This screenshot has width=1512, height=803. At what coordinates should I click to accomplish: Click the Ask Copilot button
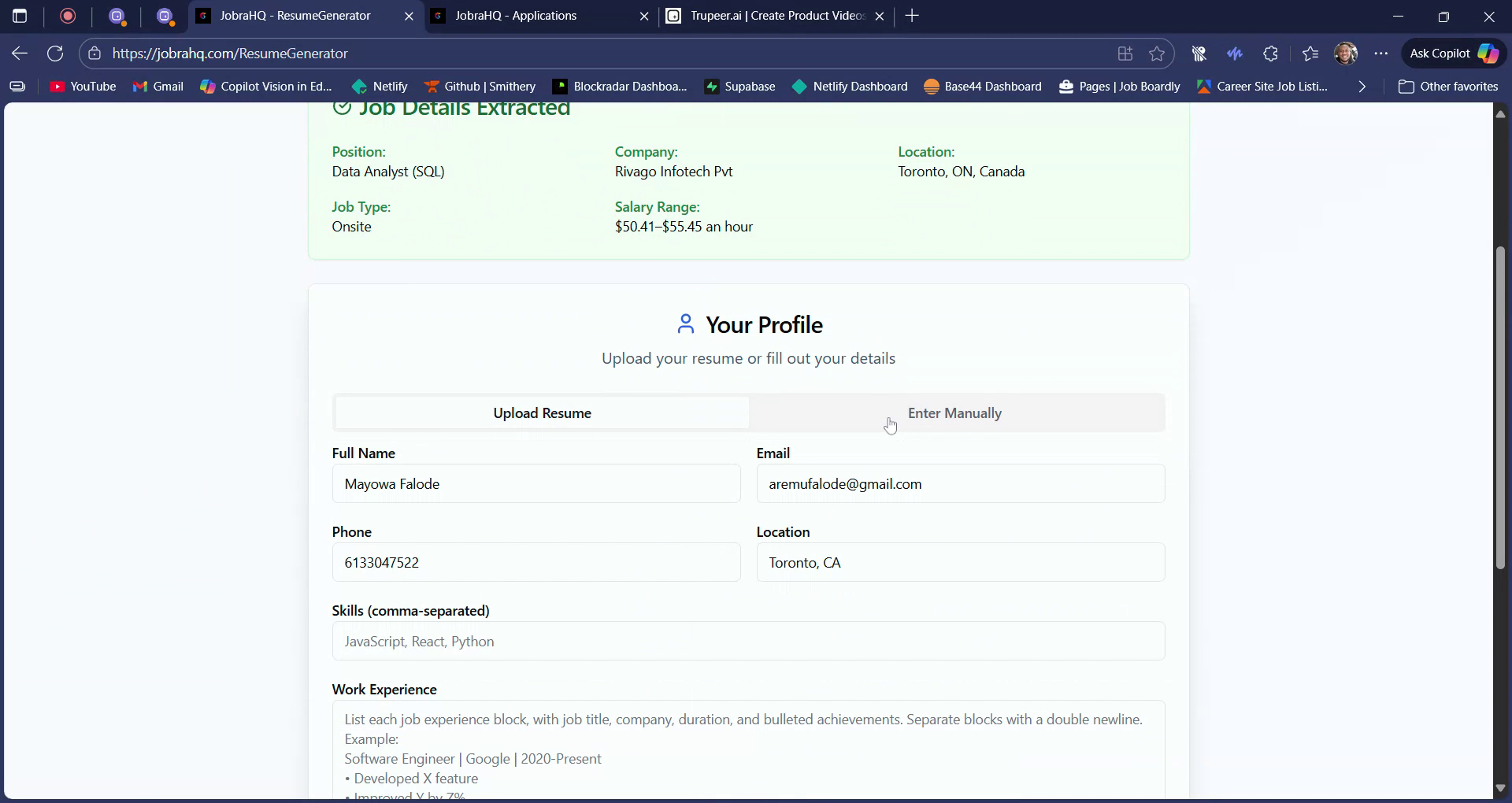tap(1452, 54)
